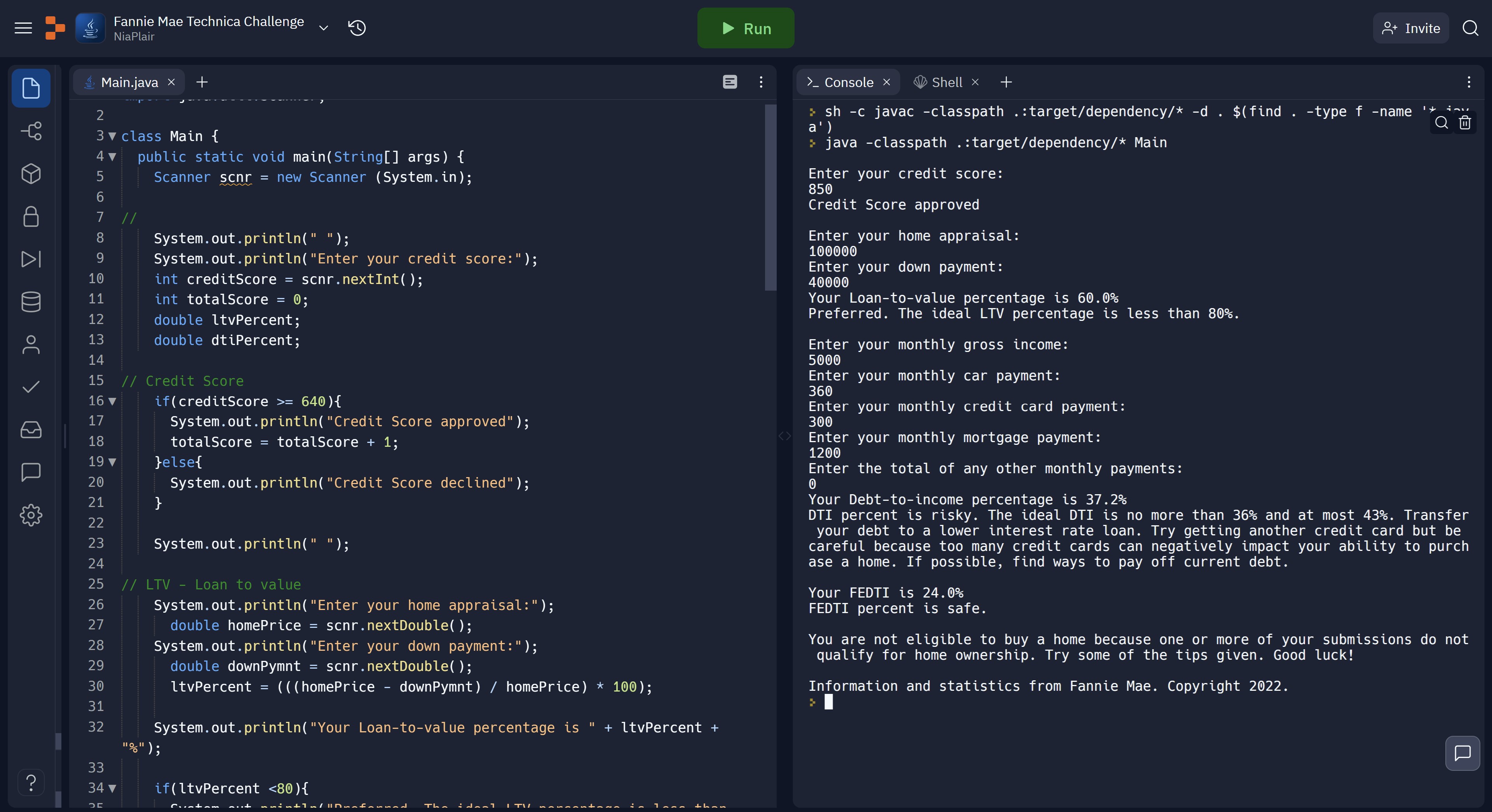
Task: Open Settings gear in sidebar
Action: point(31,515)
